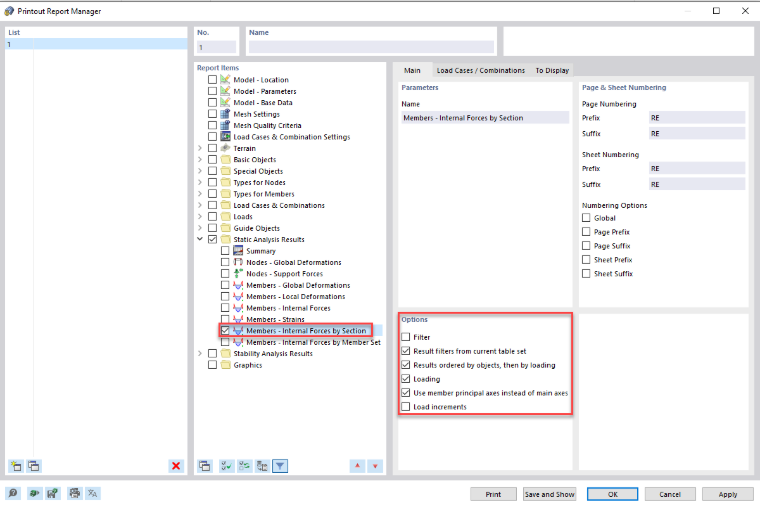Select the Members - Strains item
Image resolution: width=760 pixels, height=507 pixels.
tap(275, 319)
